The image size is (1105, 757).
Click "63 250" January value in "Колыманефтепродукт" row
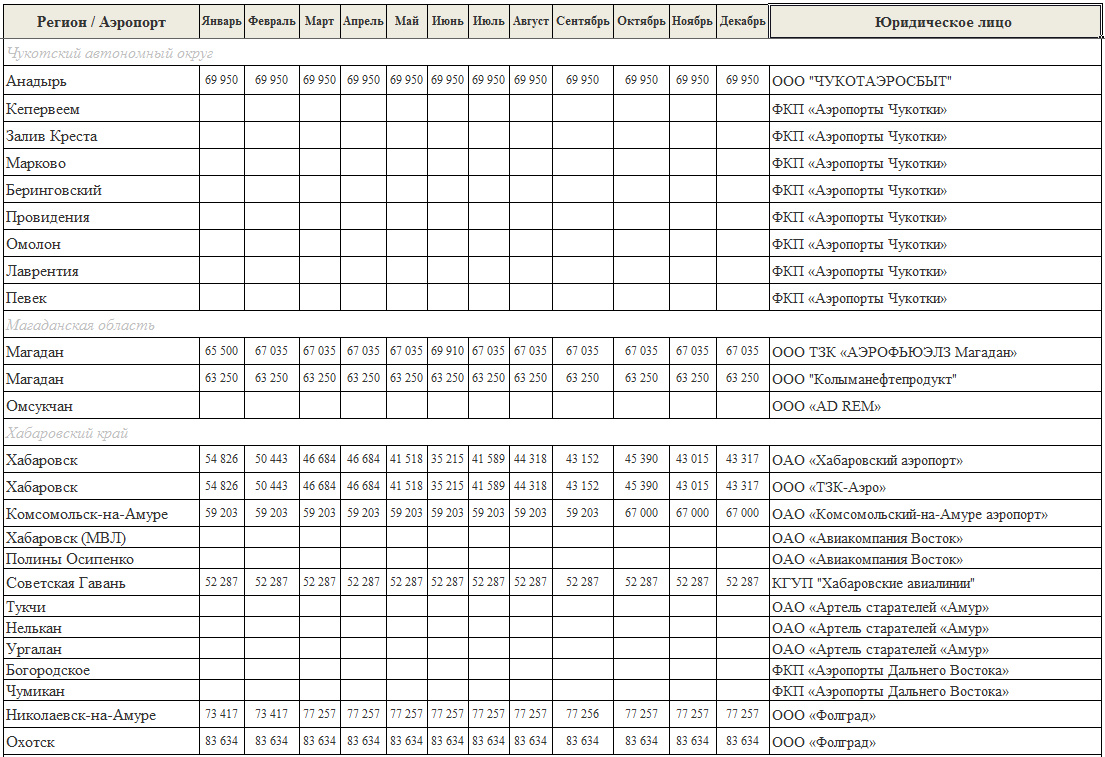[221, 377]
